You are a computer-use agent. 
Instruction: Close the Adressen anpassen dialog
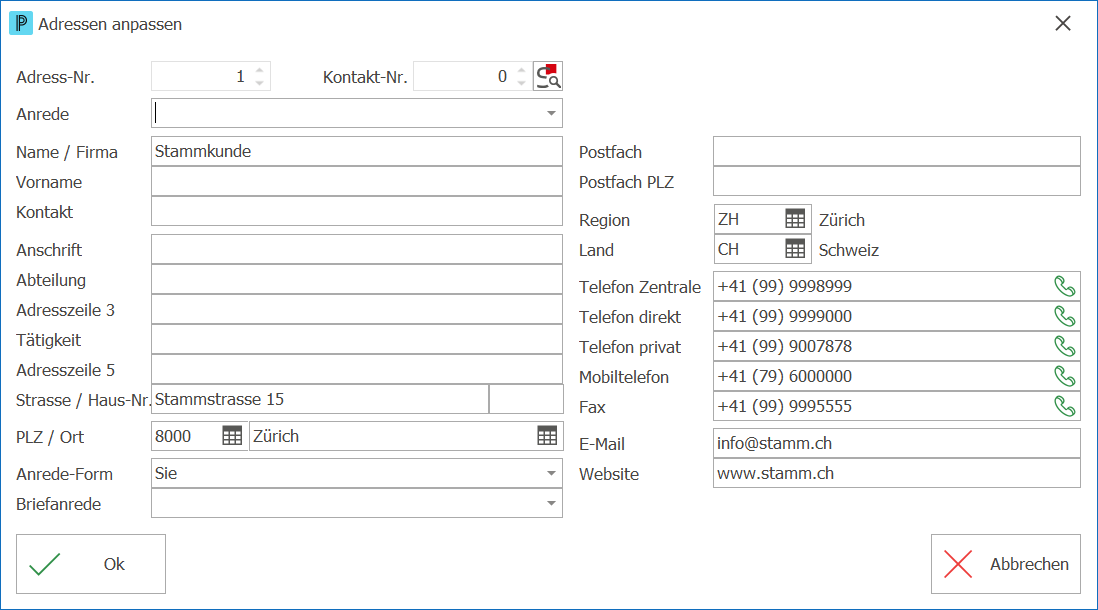point(1062,23)
